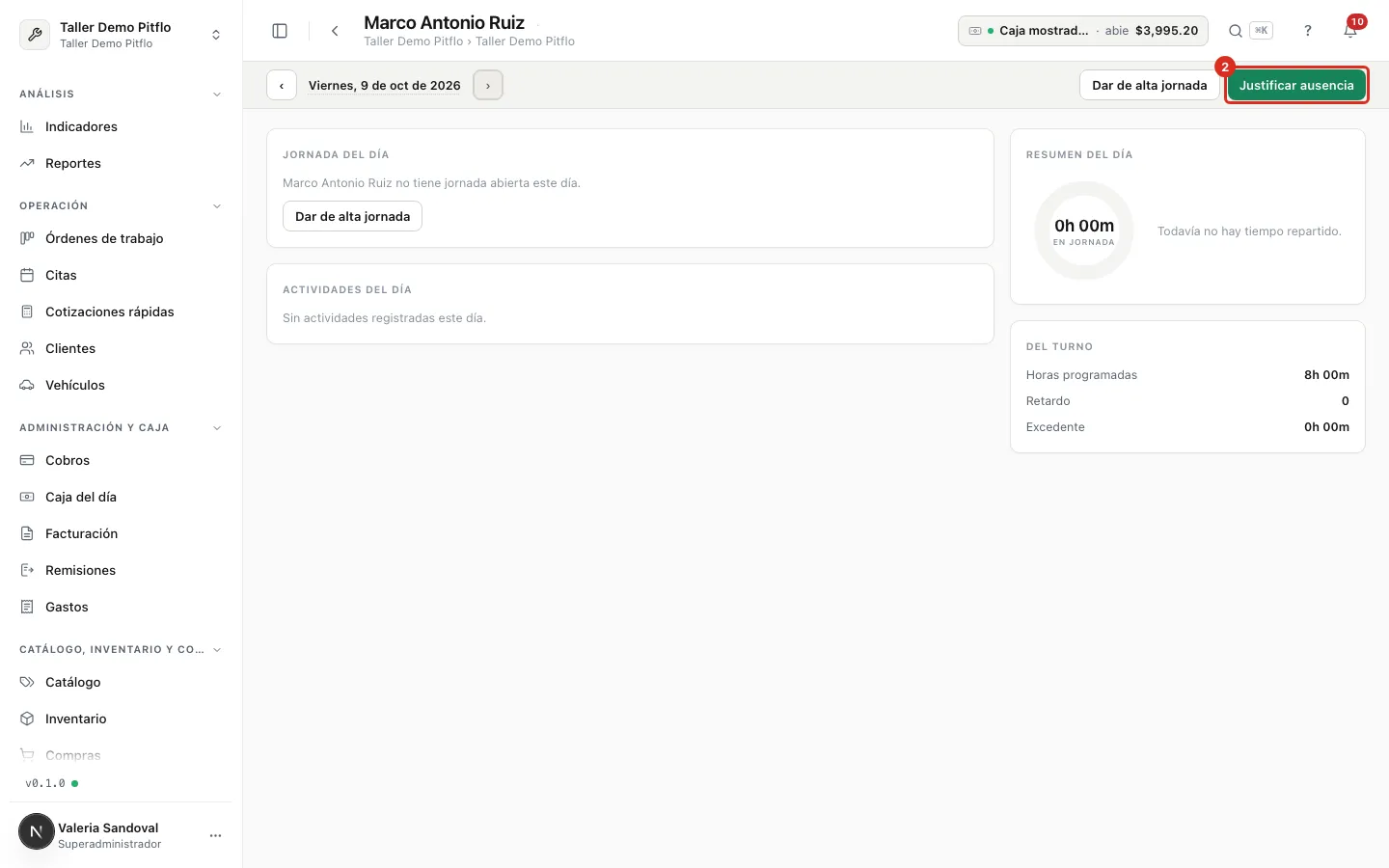Open Cotizaciones rápidas
This screenshot has width=1389, height=868.
point(121,312)
